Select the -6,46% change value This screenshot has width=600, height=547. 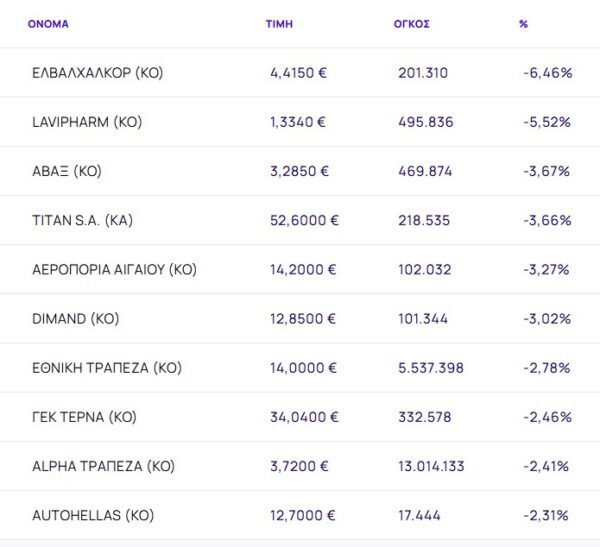coord(546,73)
